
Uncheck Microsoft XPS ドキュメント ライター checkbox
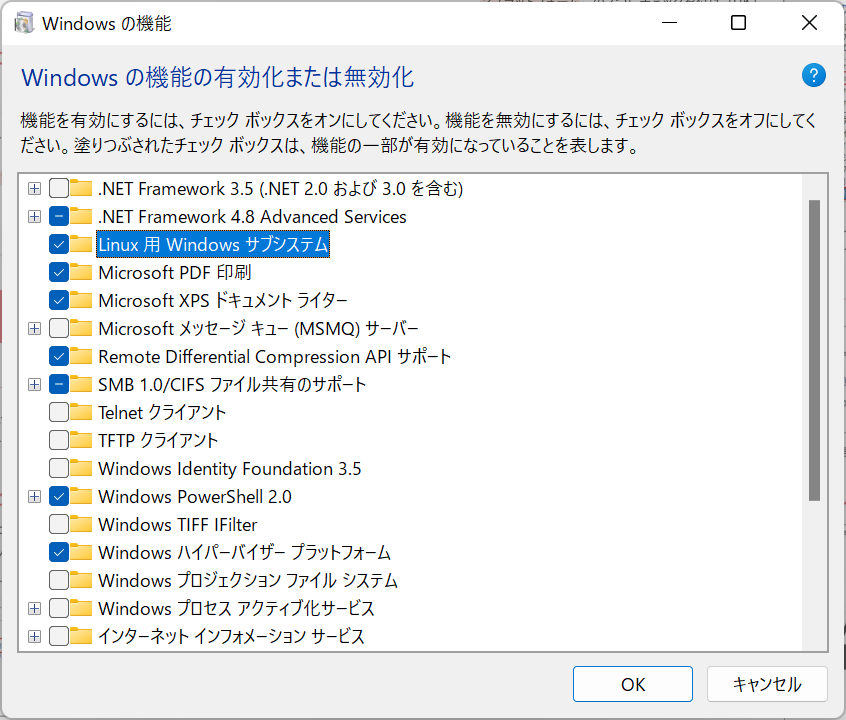pos(58,300)
